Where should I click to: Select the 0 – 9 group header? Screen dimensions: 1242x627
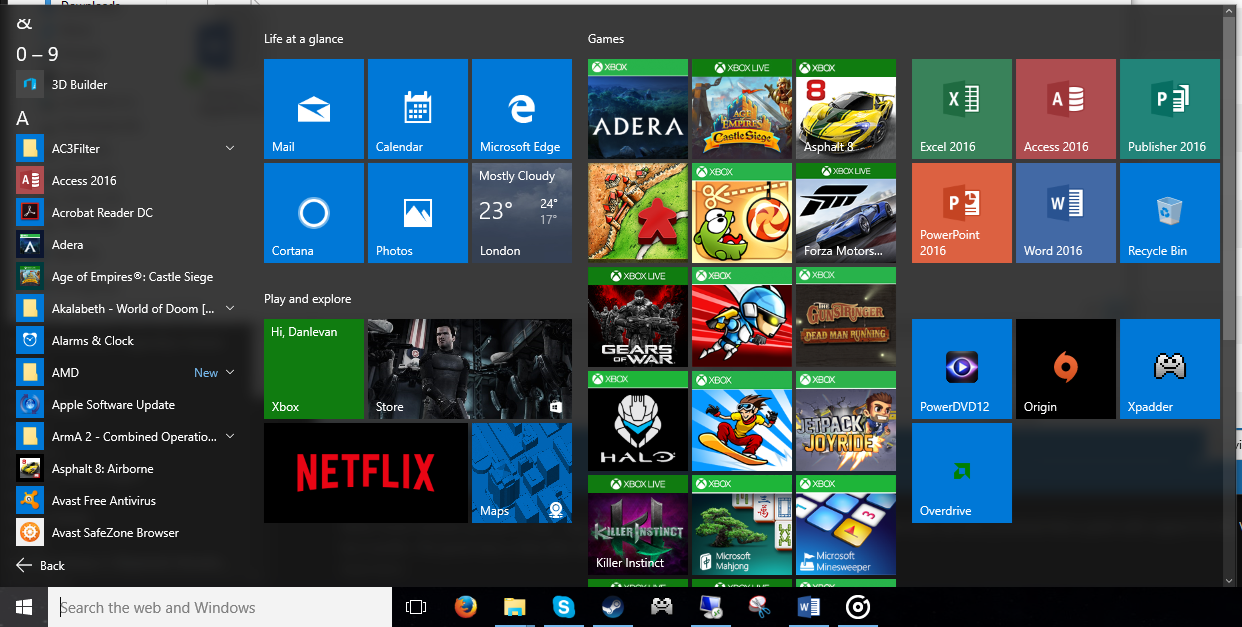click(x=38, y=54)
